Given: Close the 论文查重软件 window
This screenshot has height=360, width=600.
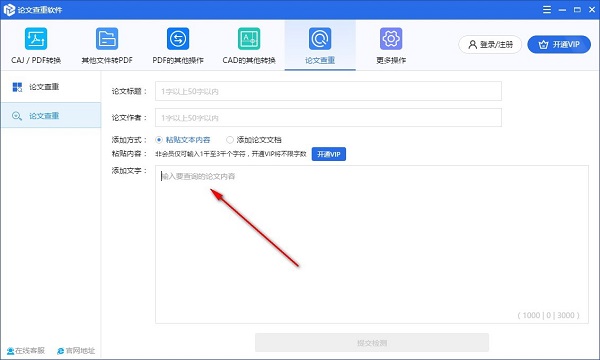Looking at the screenshot, I should 592,10.
